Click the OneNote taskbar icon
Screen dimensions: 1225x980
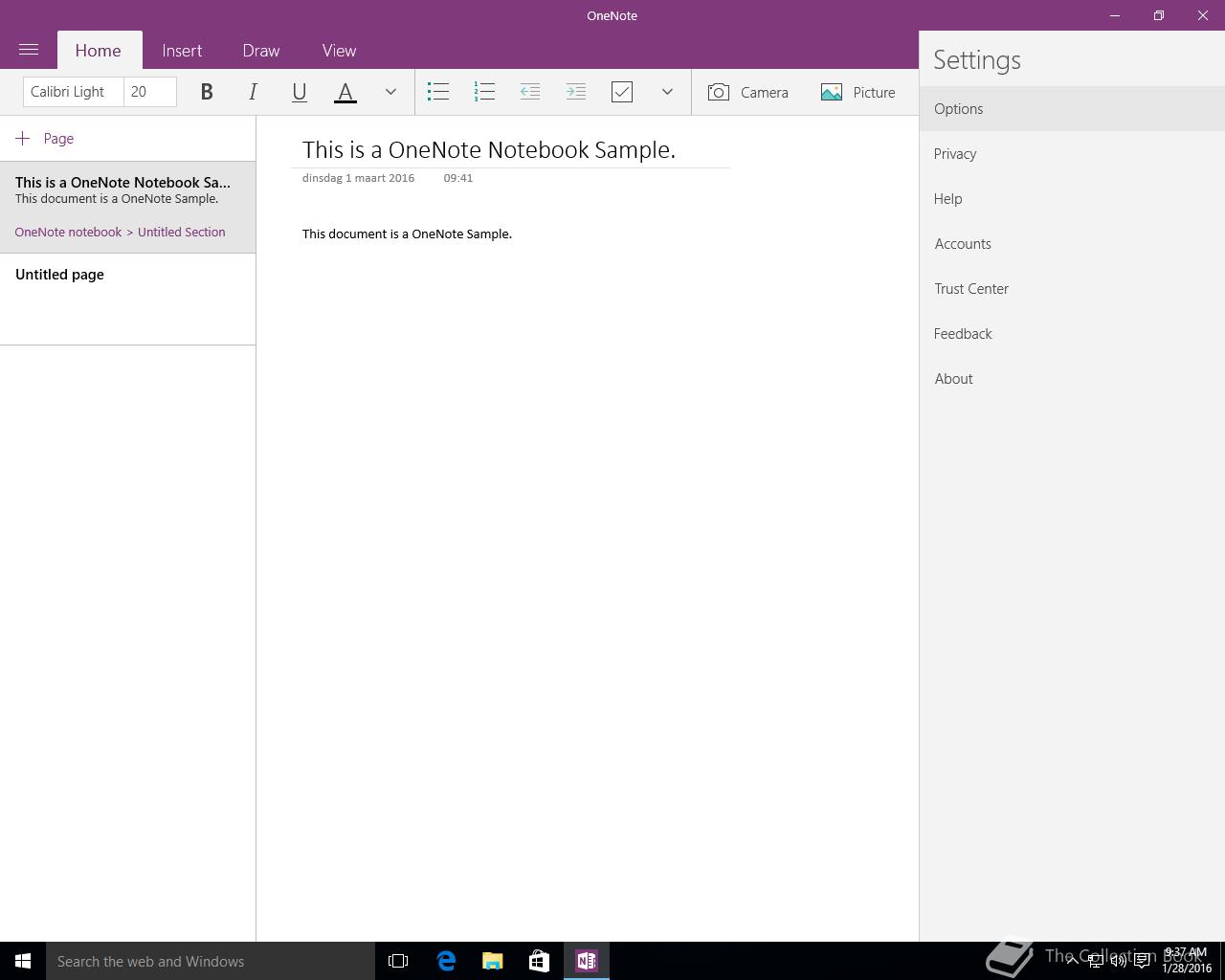click(587, 961)
